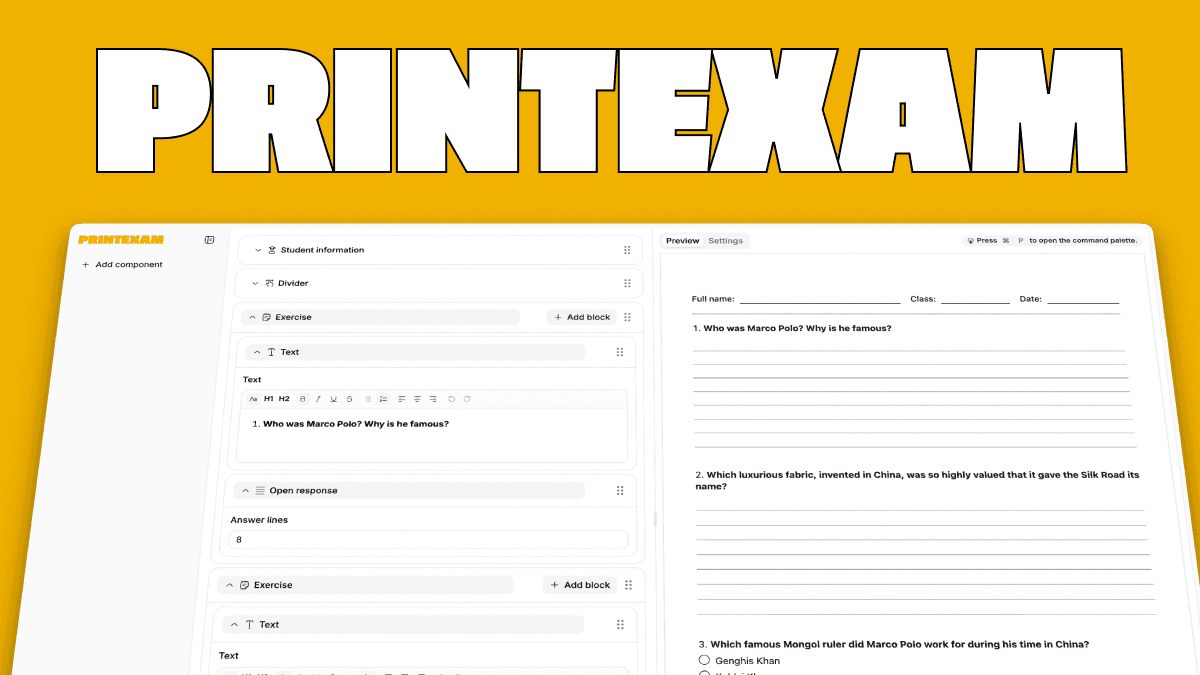The width and height of the screenshot is (1200, 675).
Task: Grab the drag handle on the Divider row
Action: [627, 283]
